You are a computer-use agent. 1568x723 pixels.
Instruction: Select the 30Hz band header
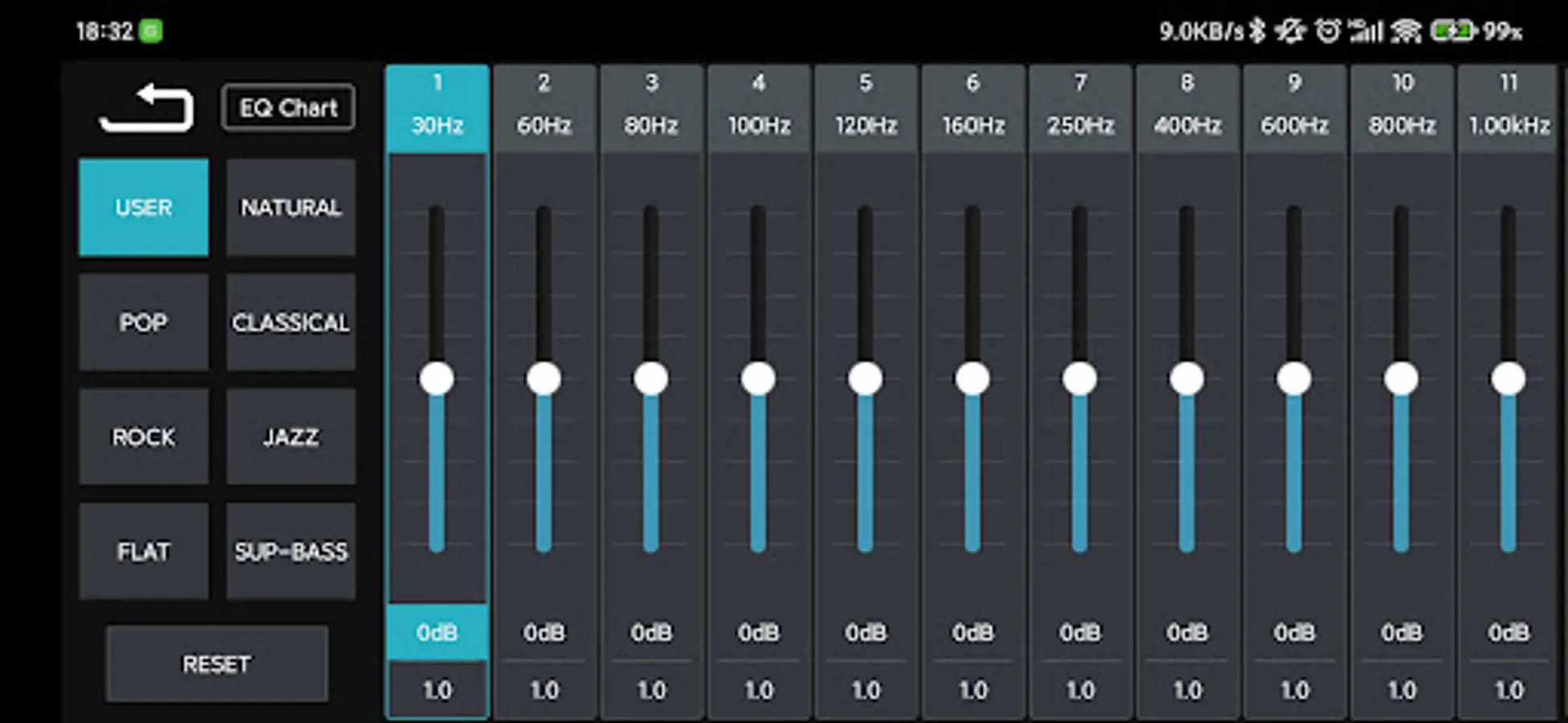click(x=436, y=105)
